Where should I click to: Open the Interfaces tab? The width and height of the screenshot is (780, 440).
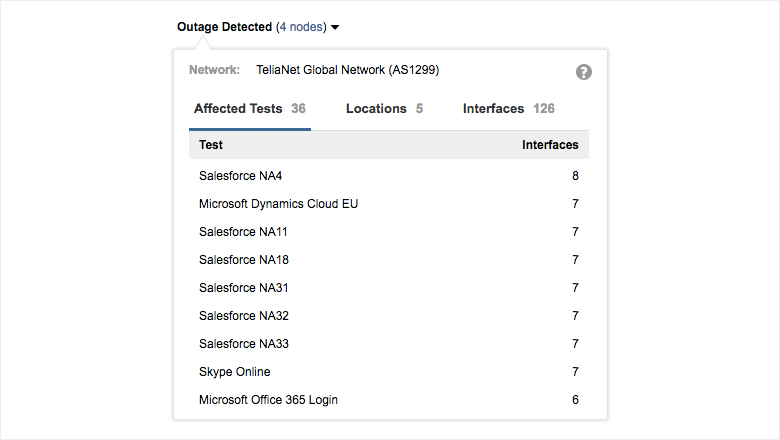(x=508, y=109)
